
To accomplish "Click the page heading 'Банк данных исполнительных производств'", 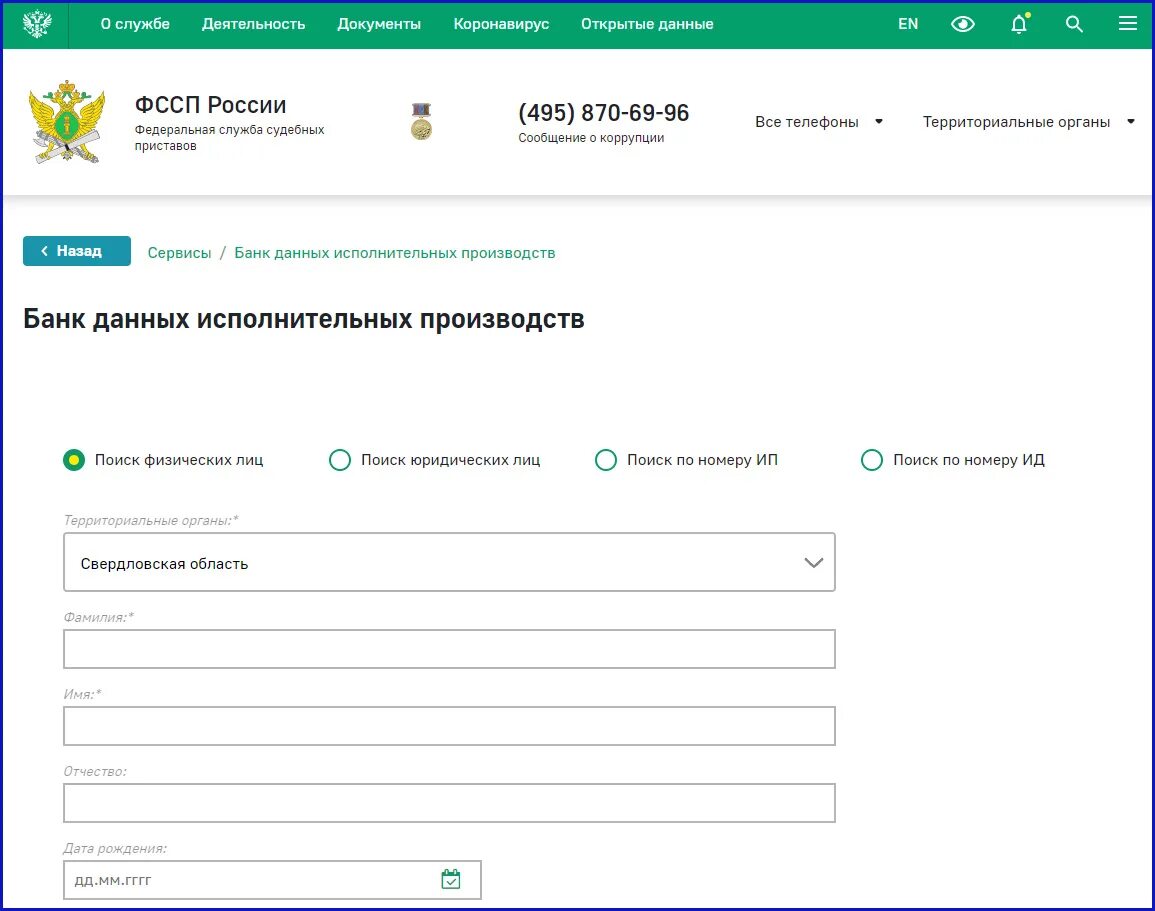I will tap(303, 319).
